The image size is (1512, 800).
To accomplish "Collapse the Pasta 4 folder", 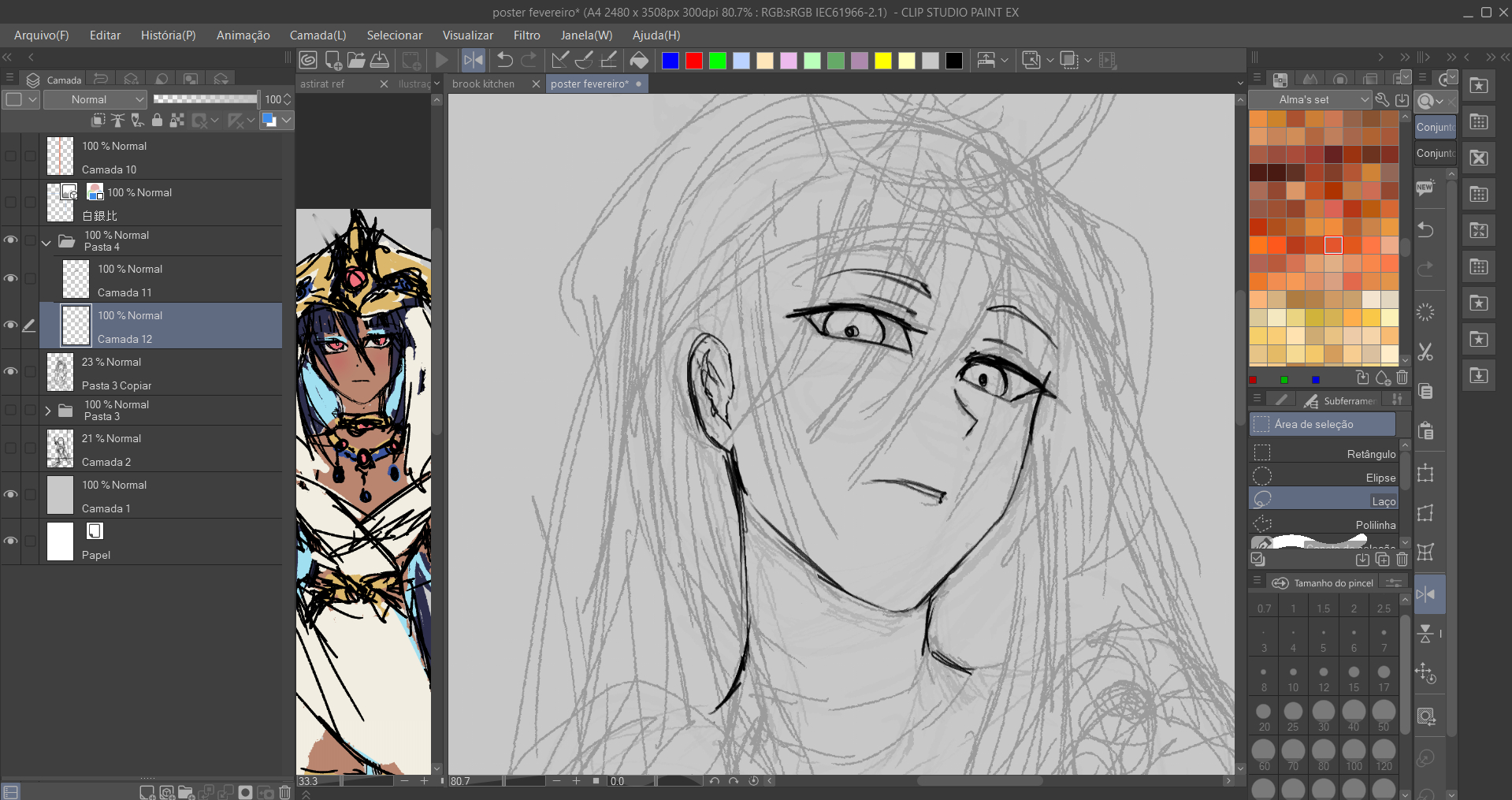I will click(46, 242).
